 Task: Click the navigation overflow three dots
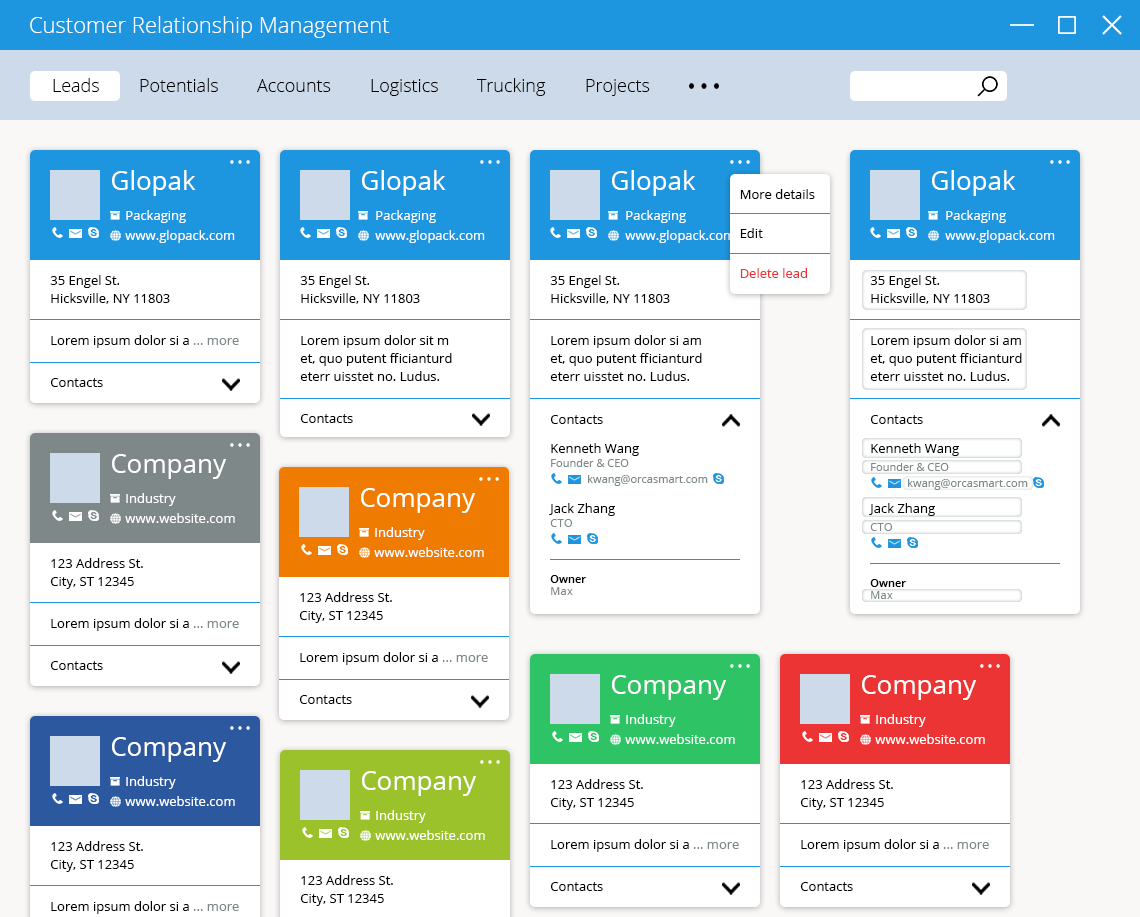(704, 86)
